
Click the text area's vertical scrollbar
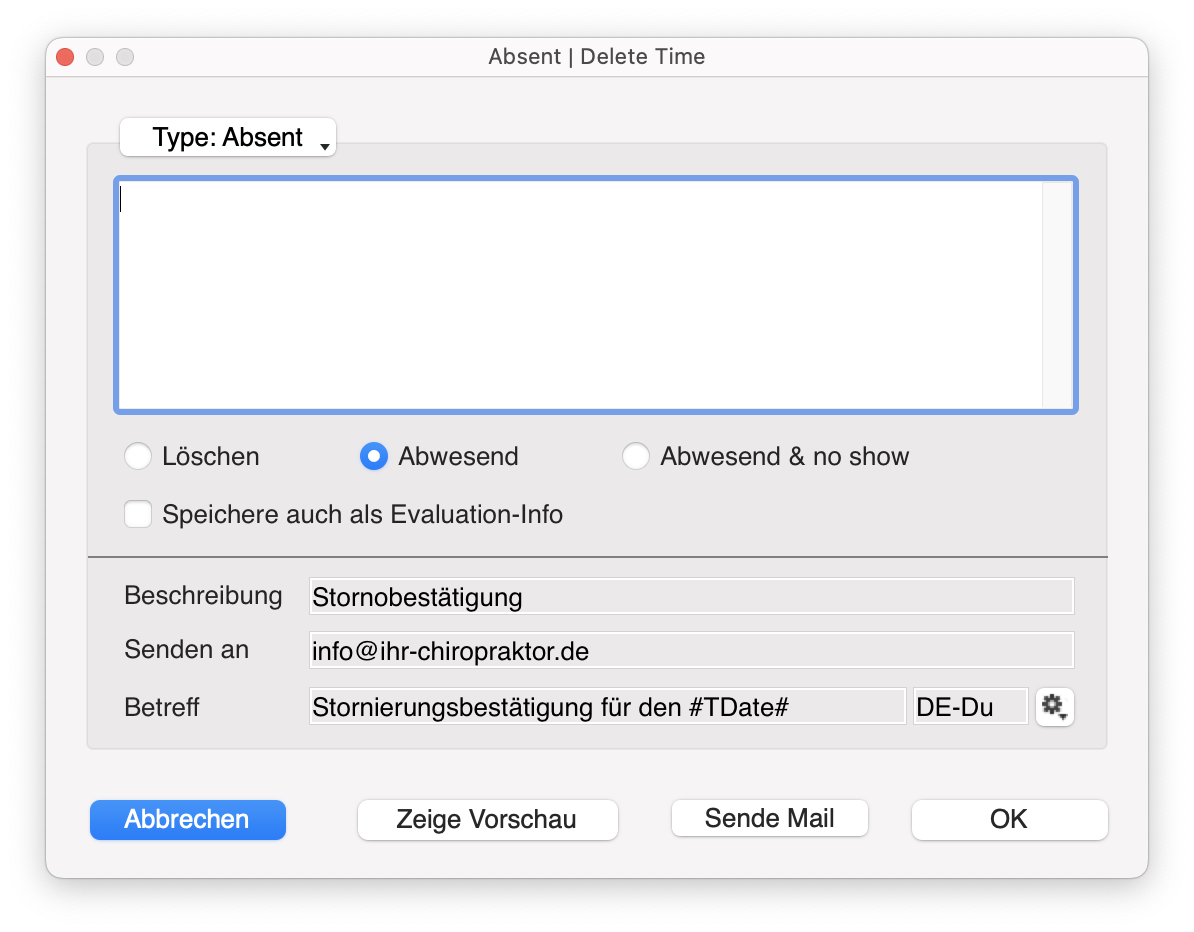tap(1056, 295)
